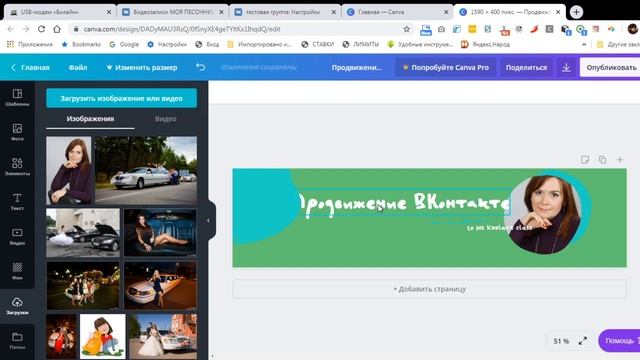This screenshot has height=360, width=640.
Task: Open Изменить размер resize option
Action: point(142,67)
